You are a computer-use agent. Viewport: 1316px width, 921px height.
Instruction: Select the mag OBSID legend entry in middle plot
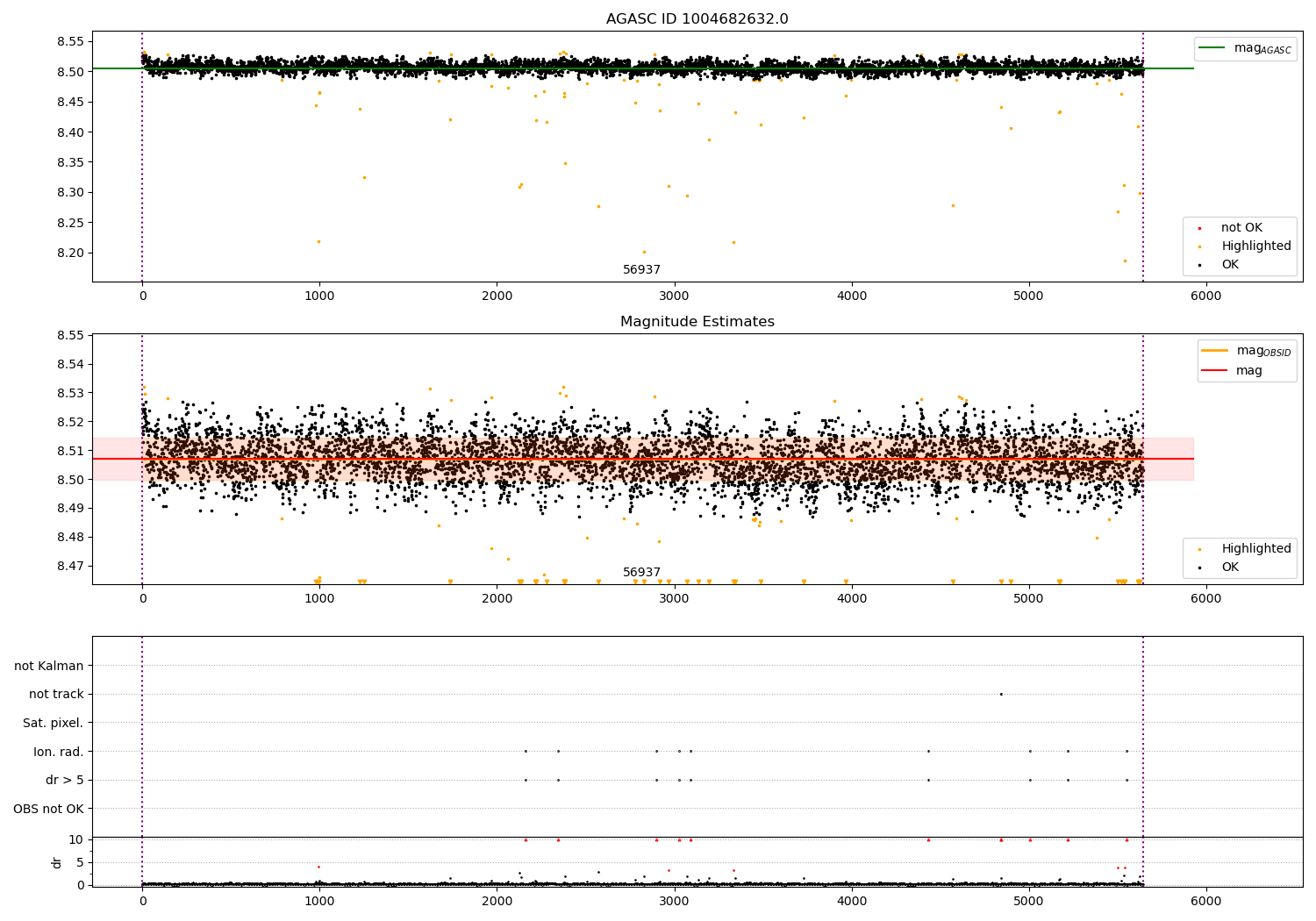1245,351
